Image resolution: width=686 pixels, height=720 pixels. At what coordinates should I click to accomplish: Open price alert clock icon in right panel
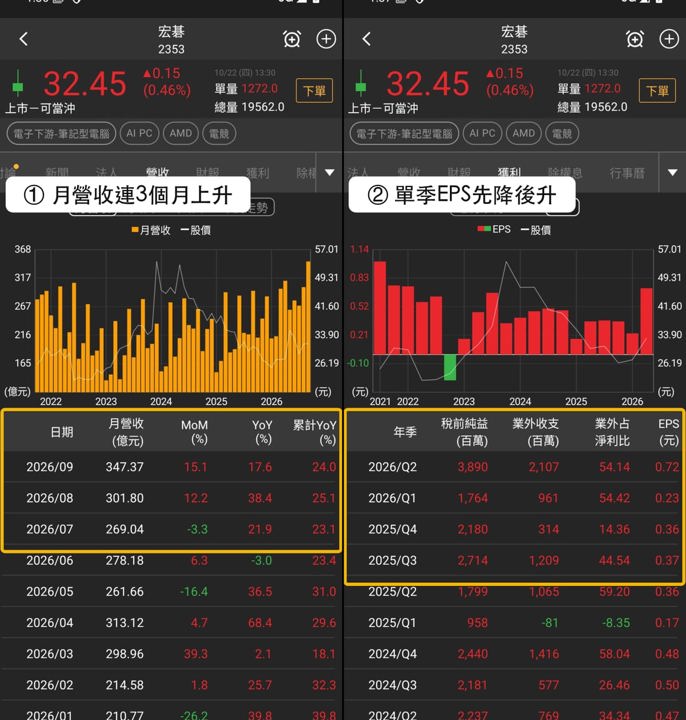[635, 39]
